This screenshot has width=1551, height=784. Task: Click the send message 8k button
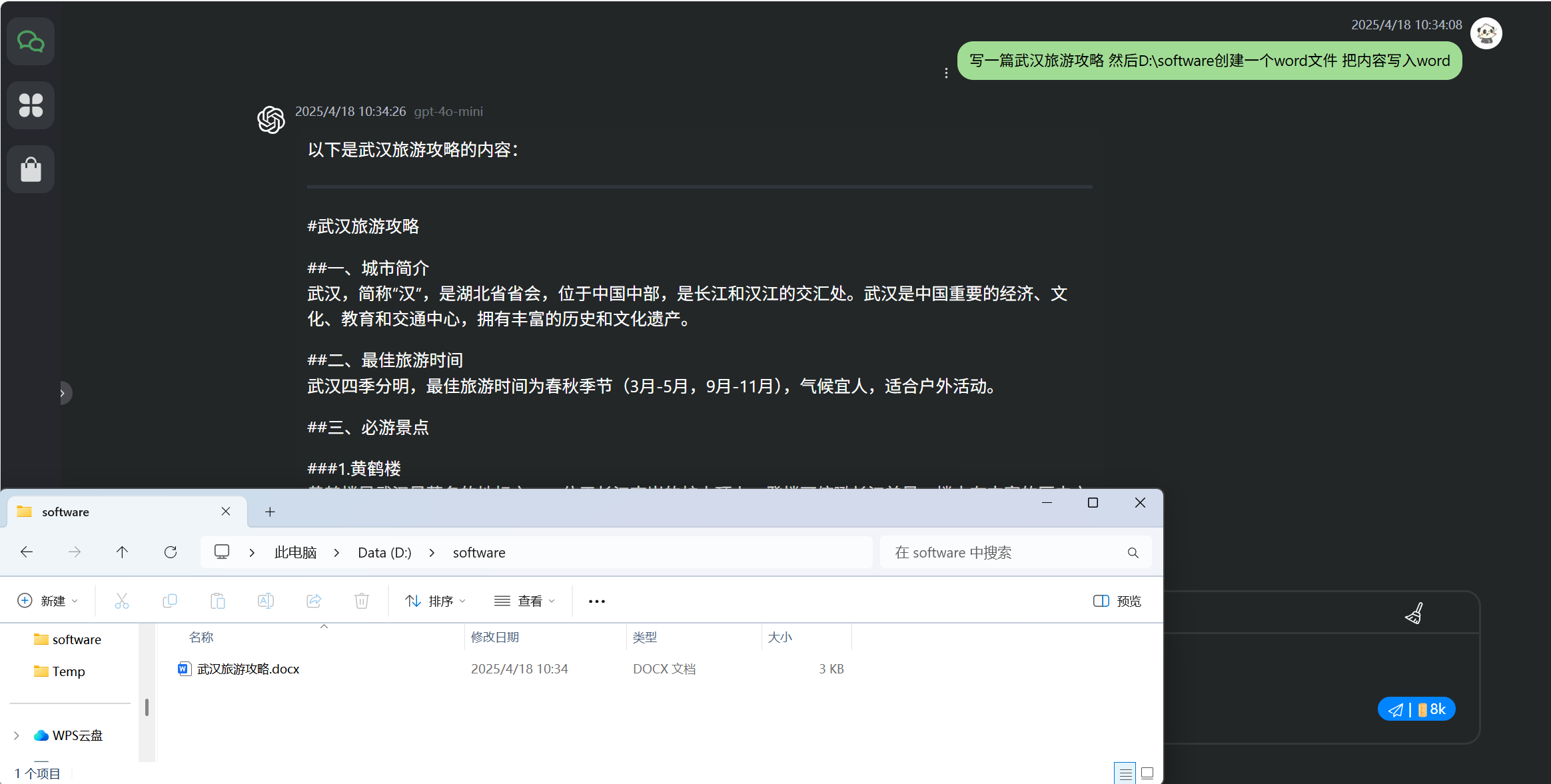[1416, 709]
